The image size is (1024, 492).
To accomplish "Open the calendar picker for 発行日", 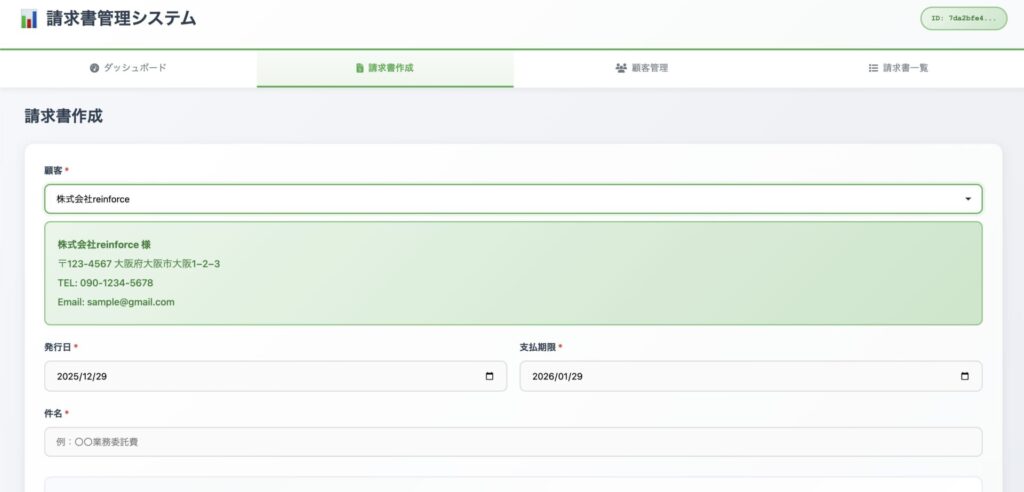I will [x=489, y=376].
